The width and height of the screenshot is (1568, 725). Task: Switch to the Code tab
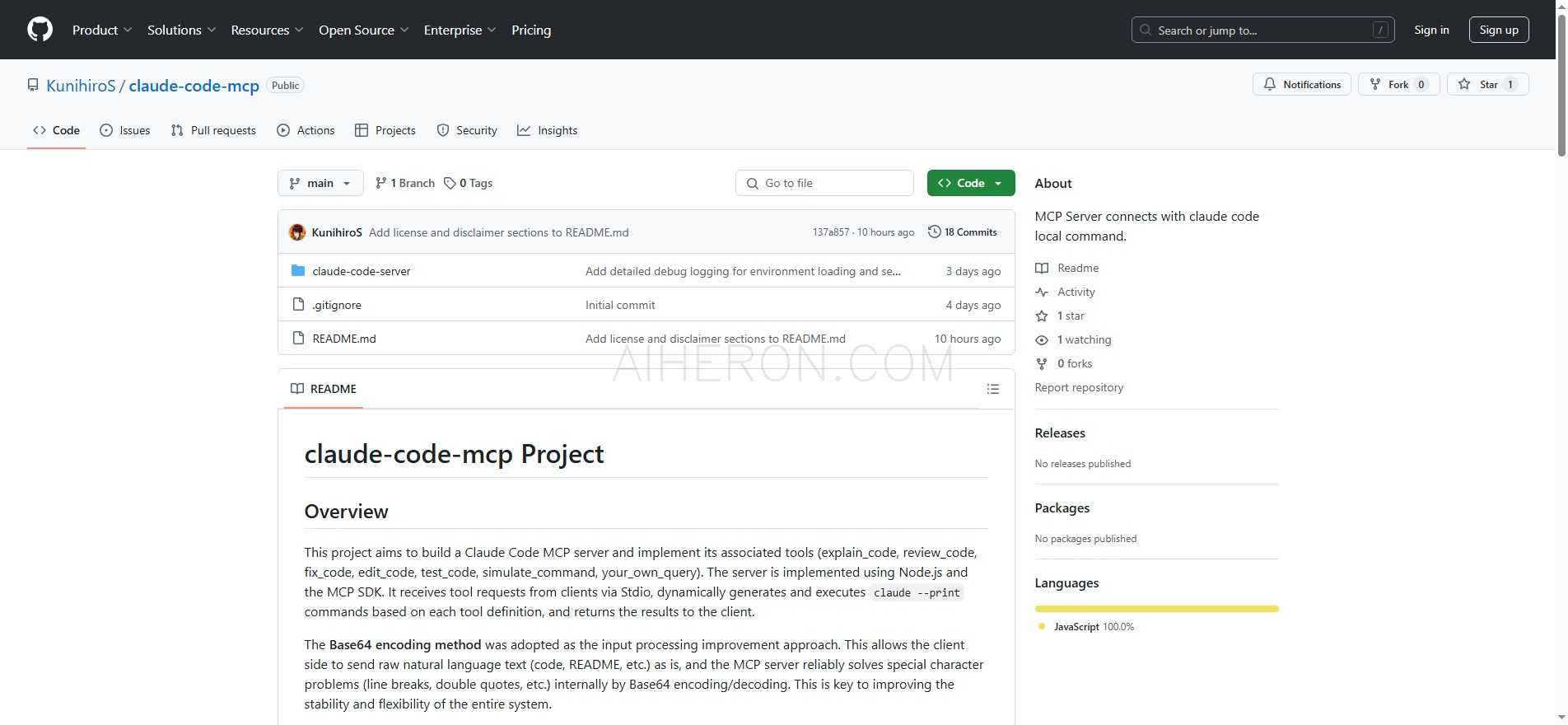(x=56, y=130)
